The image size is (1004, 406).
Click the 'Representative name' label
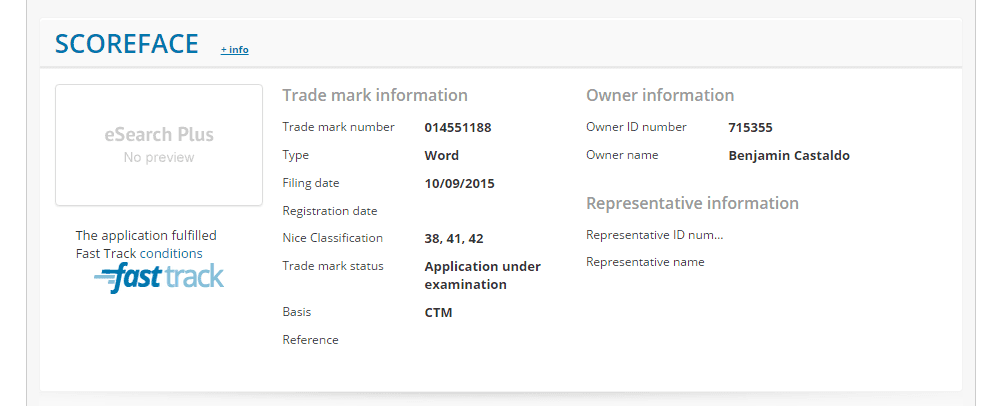[645, 262]
